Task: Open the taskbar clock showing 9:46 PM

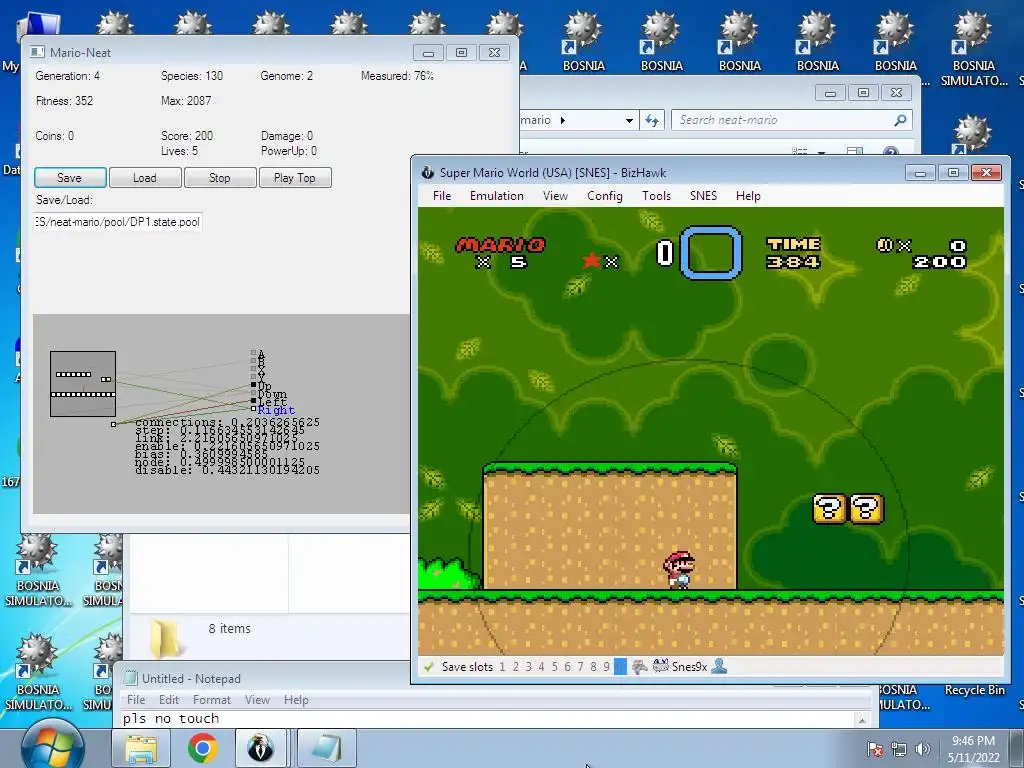Action: click(973, 749)
